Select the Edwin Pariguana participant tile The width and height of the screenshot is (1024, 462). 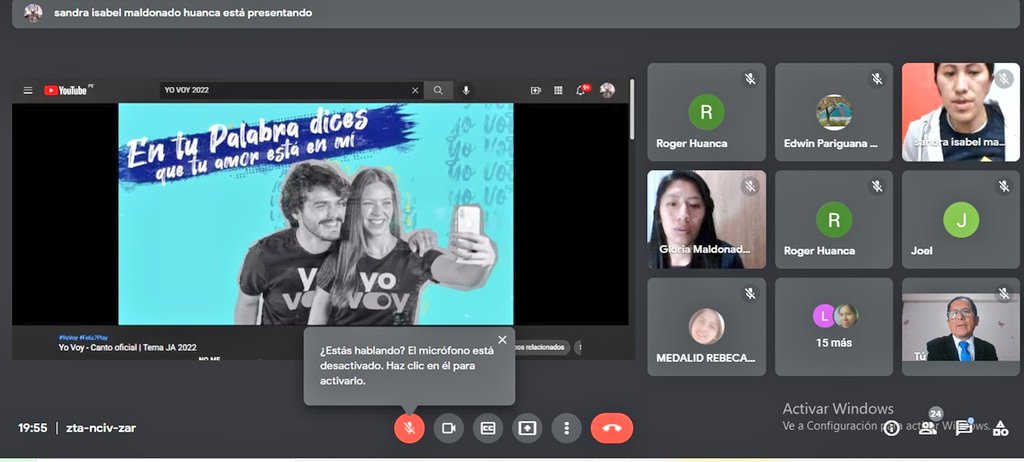pyautogui.click(x=834, y=112)
